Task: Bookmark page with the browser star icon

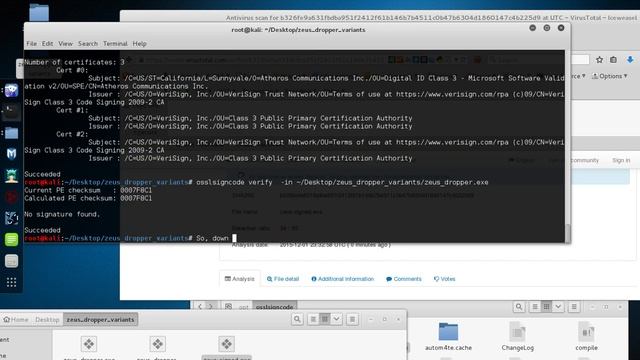Action: click(599, 60)
